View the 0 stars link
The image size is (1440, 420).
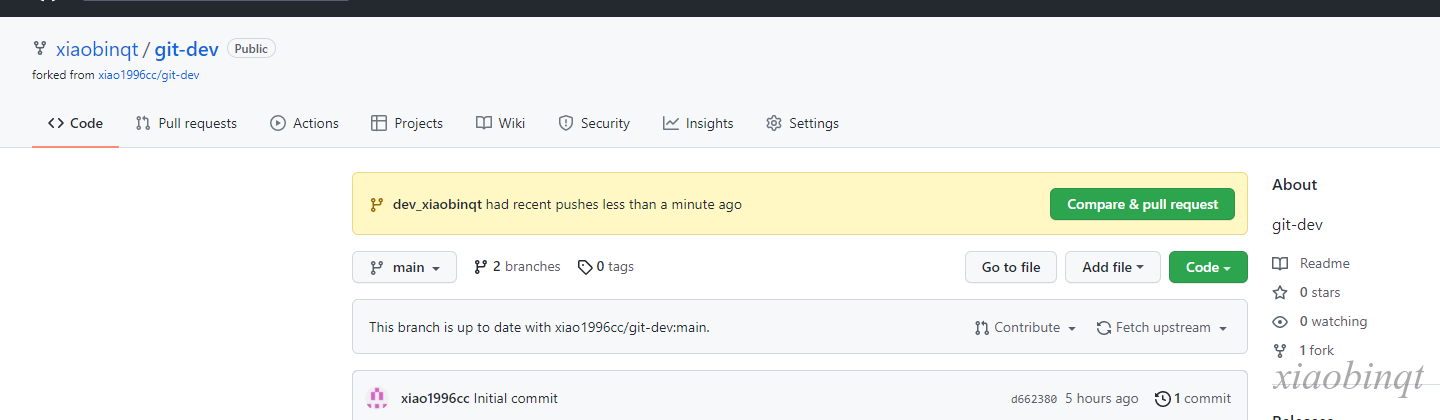pyautogui.click(x=1306, y=292)
